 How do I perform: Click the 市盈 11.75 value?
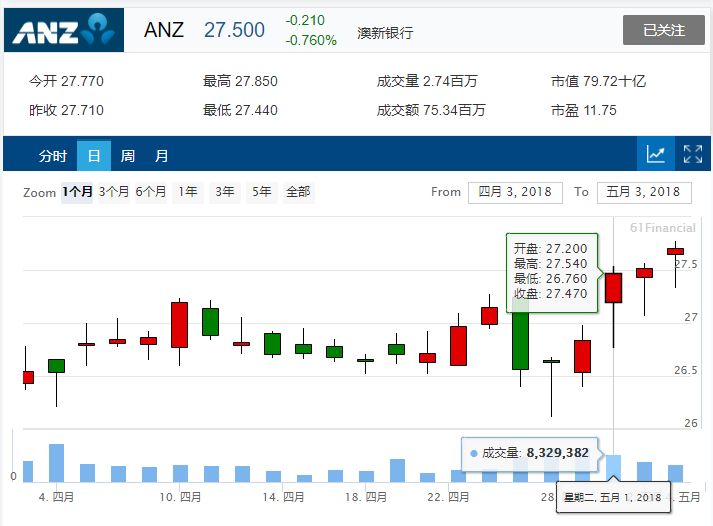pos(584,110)
